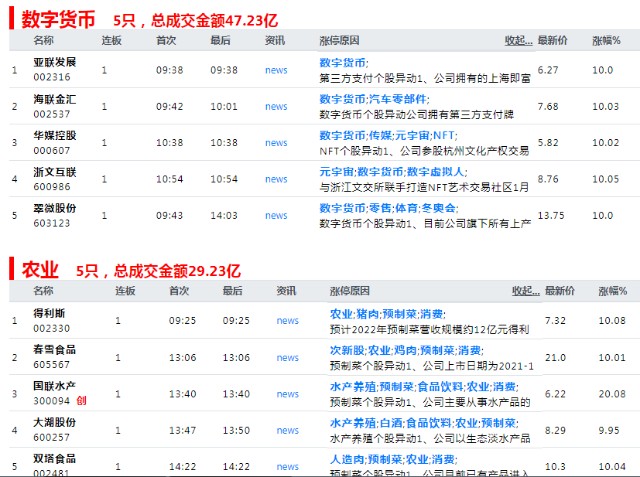Click the 数字货币 section heading
Viewport: 640px width, 477px height.
58,19
